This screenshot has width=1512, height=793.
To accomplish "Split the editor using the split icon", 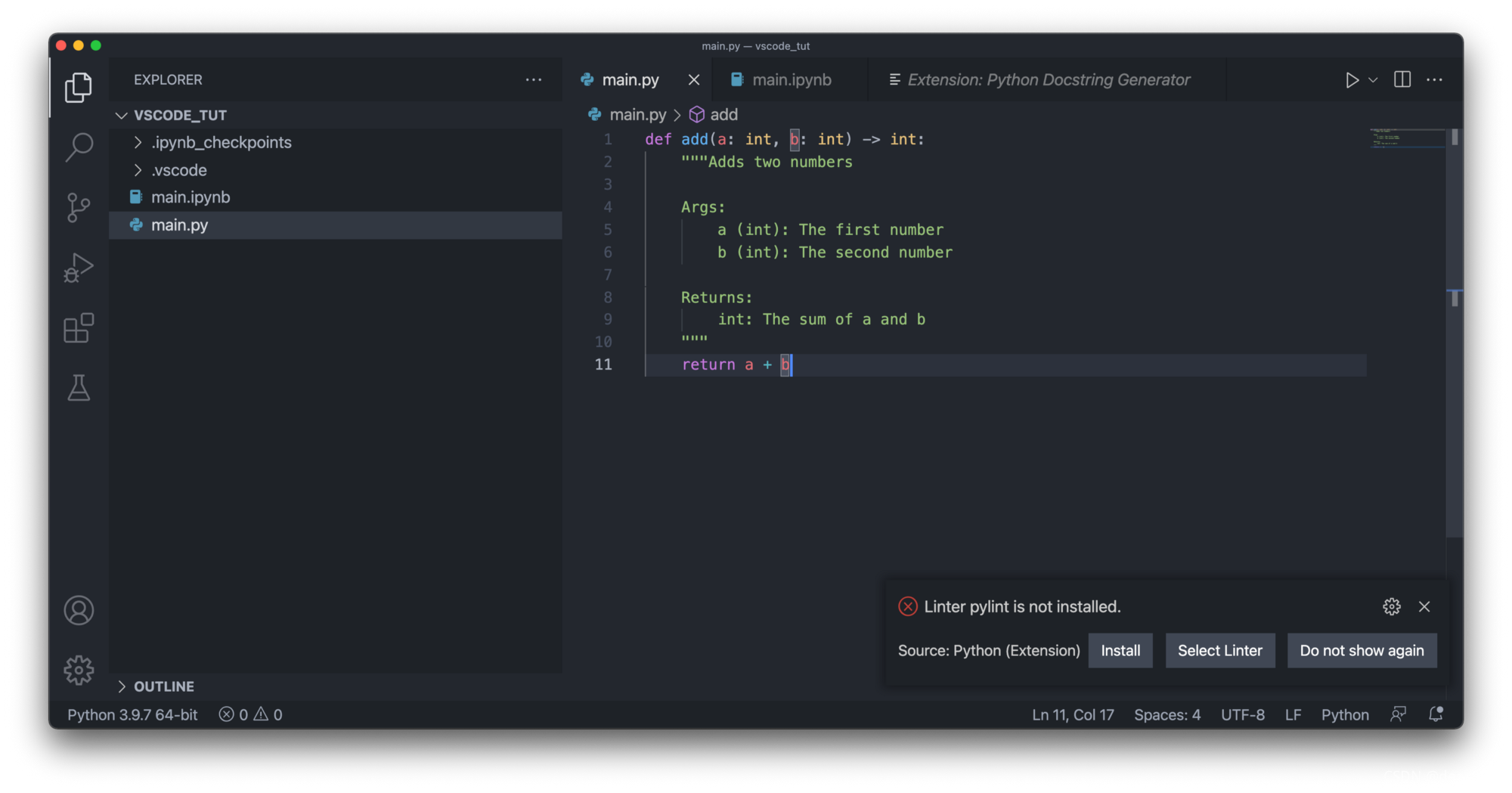I will [1402, 79].
